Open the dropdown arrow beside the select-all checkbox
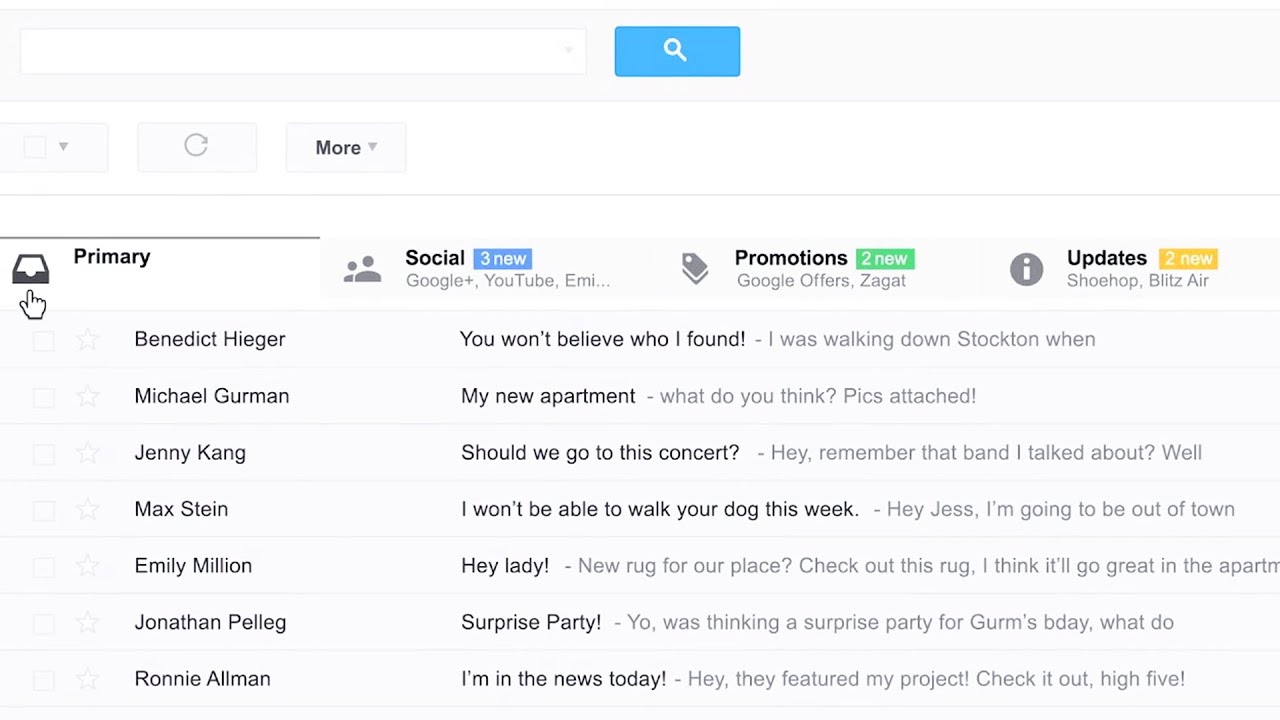1280x720 pixels. coord(64,146)
